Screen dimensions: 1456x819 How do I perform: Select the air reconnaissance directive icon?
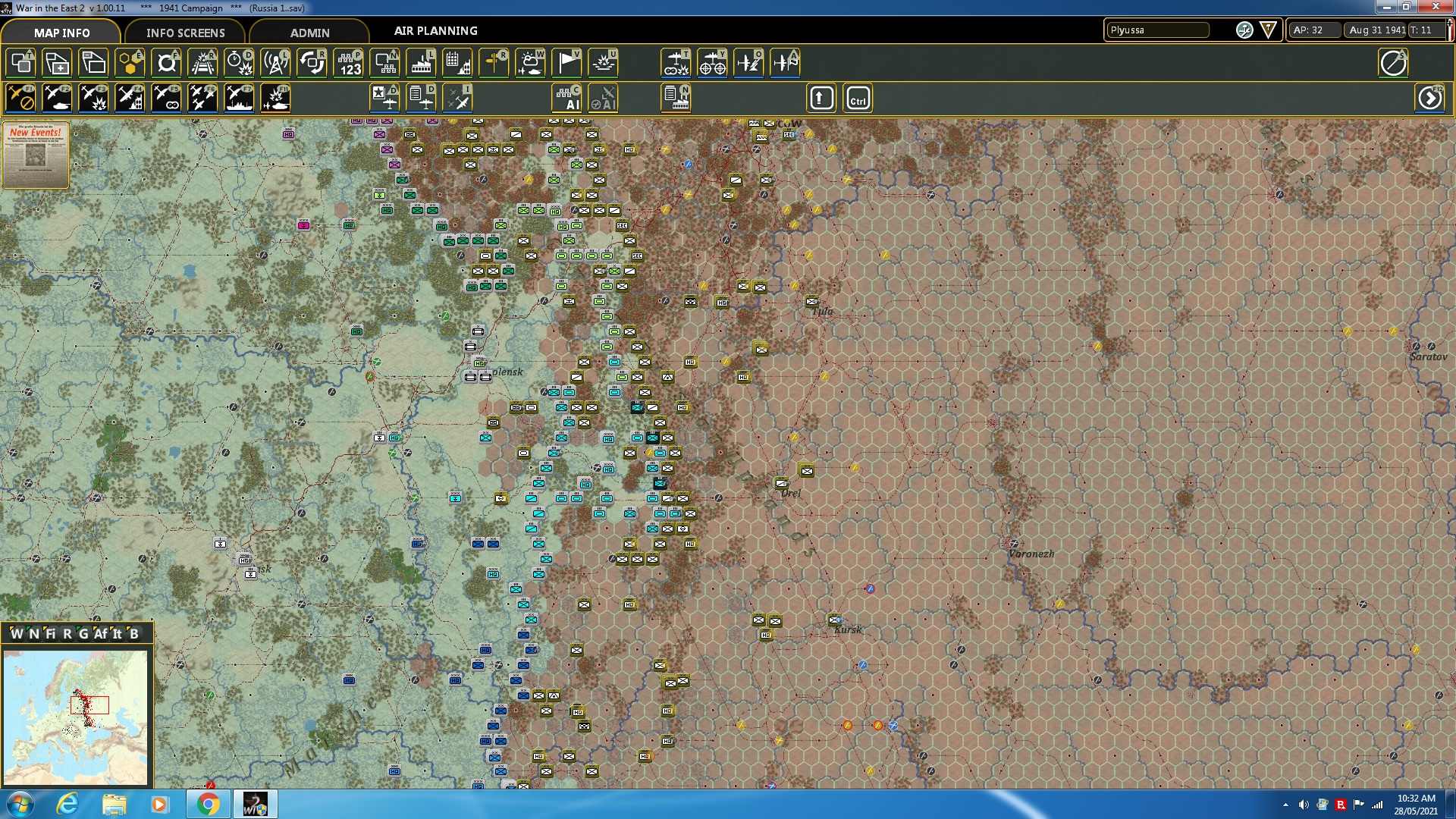166,98
